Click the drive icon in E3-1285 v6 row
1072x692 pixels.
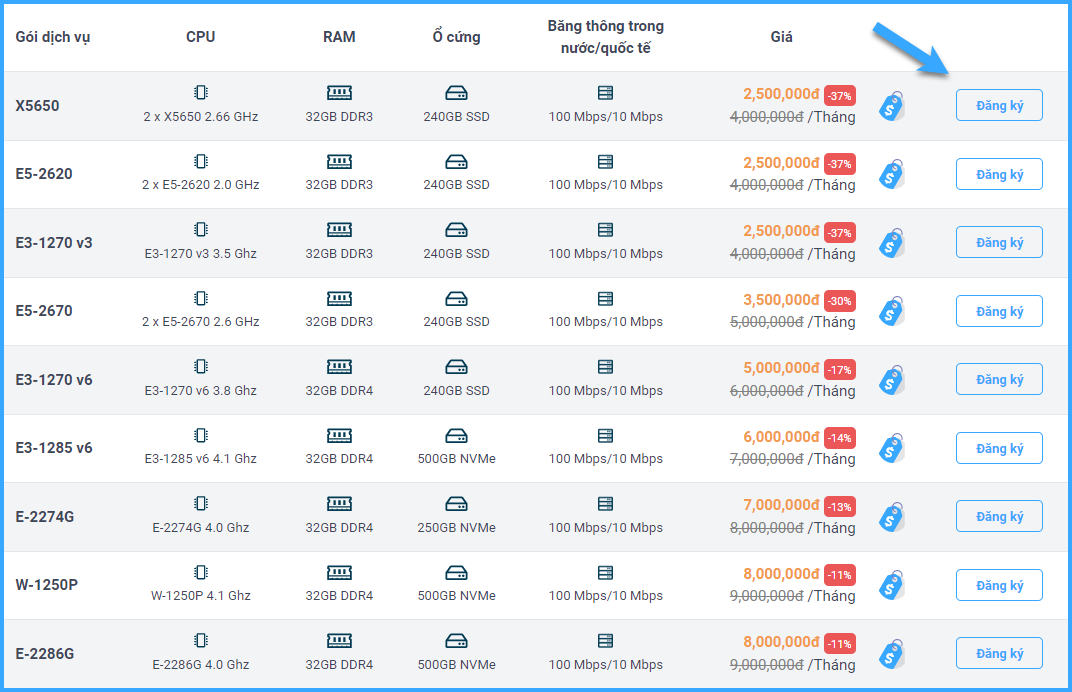(456, 436)
